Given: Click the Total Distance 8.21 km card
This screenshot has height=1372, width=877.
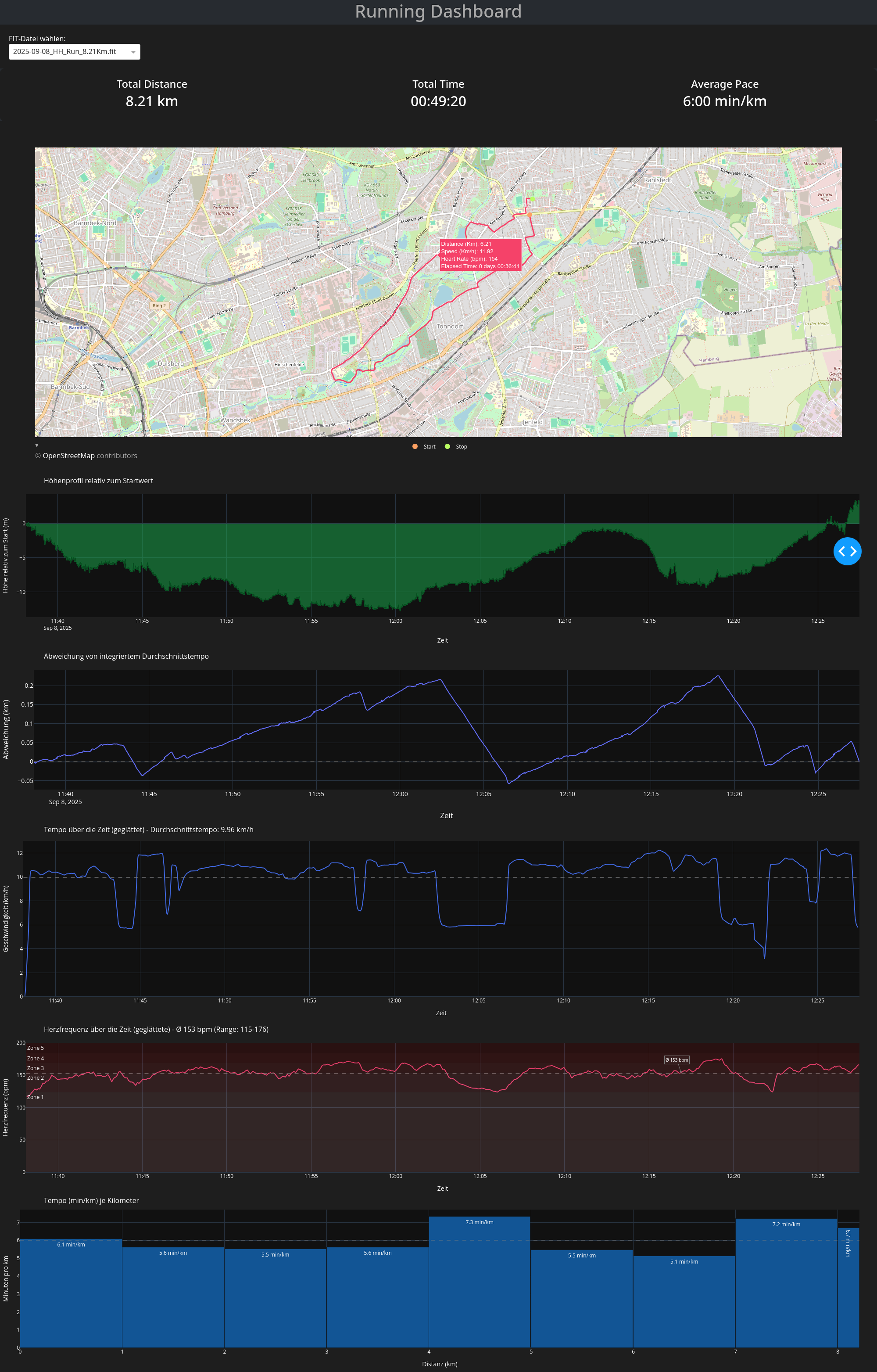Looking at the screenshot, I should [151, 93].
